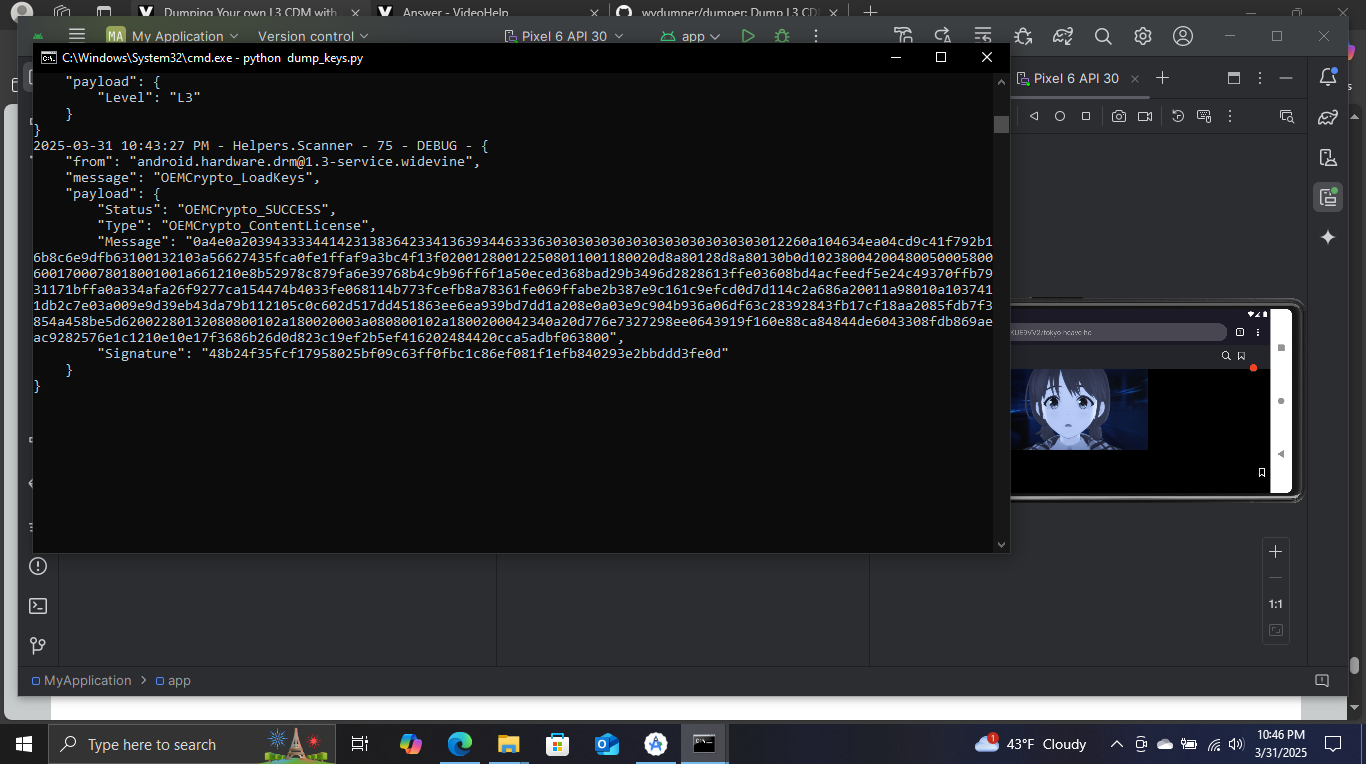Open Running Devices tool window icon
This screenshot has width=1366, height=764.
[x=1328, y=197]
